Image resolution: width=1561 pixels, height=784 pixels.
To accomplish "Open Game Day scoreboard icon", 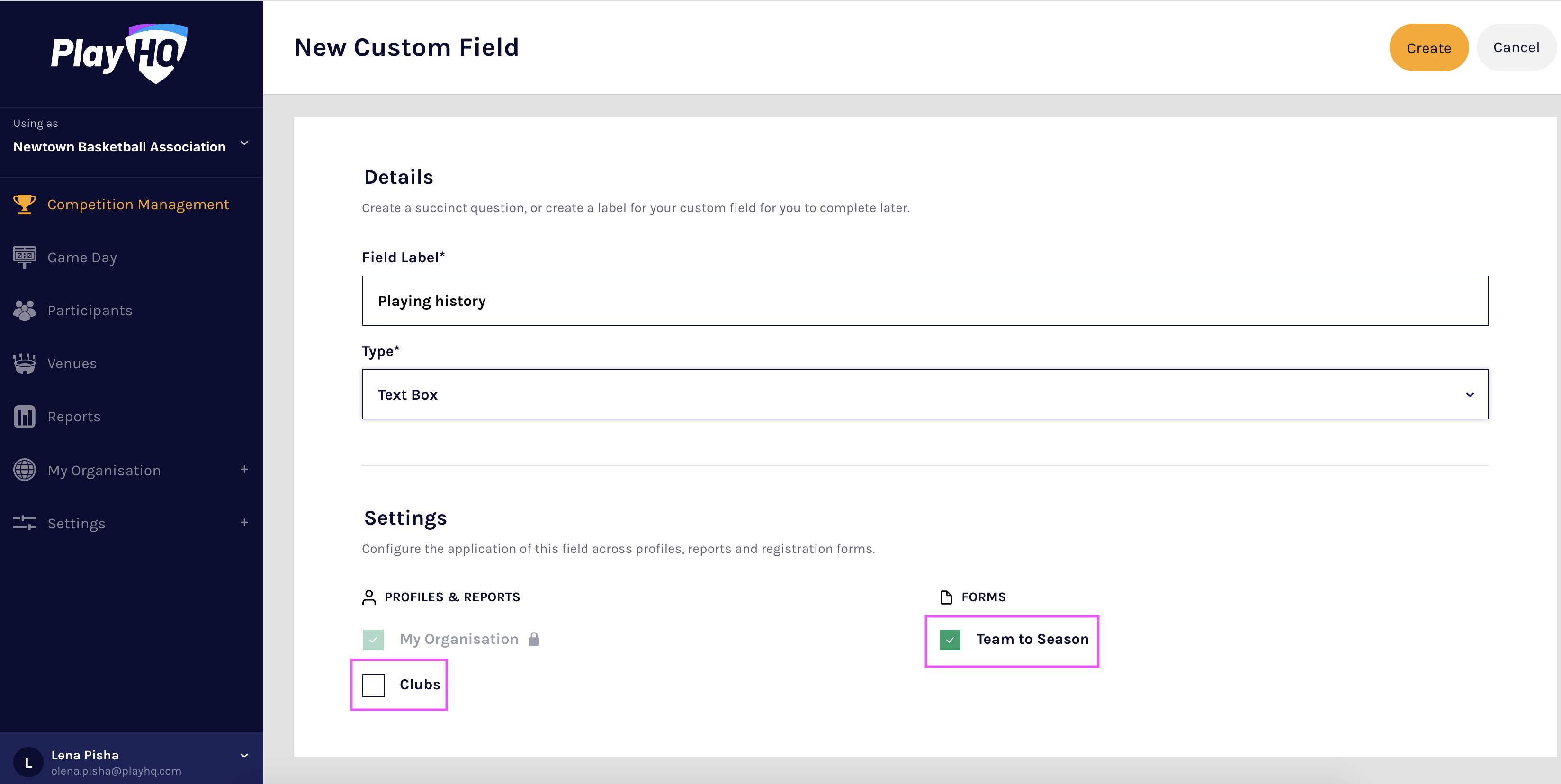I will (24, 257).
